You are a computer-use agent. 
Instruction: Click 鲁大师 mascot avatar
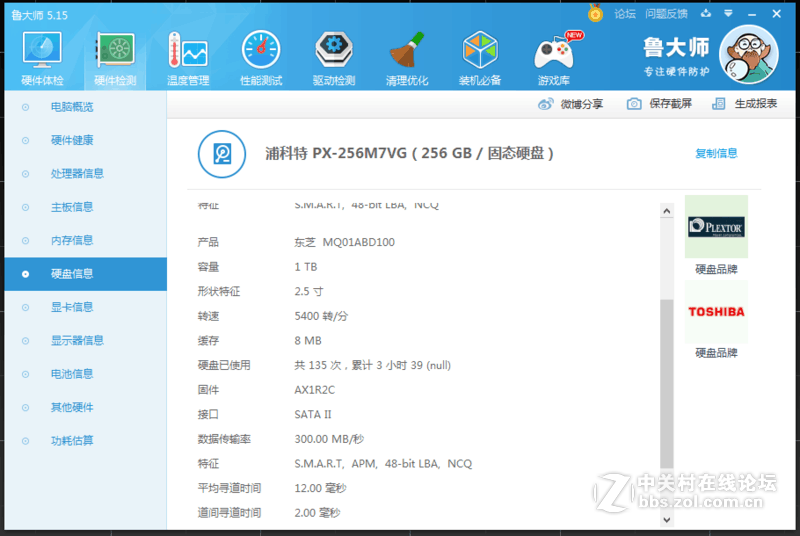(748, 54)
